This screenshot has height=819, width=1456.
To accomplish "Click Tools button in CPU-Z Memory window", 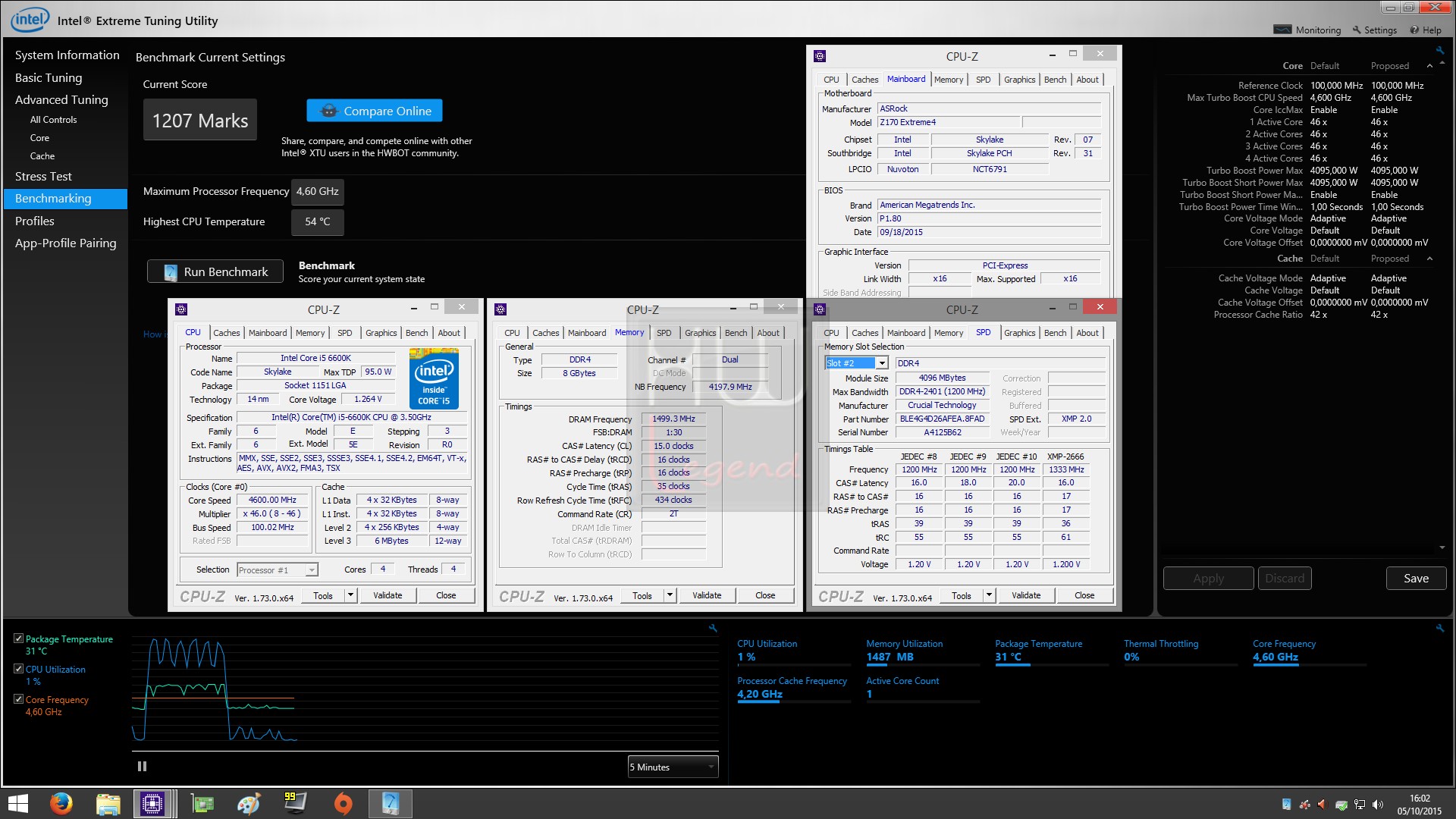I will tap(642, 595).
